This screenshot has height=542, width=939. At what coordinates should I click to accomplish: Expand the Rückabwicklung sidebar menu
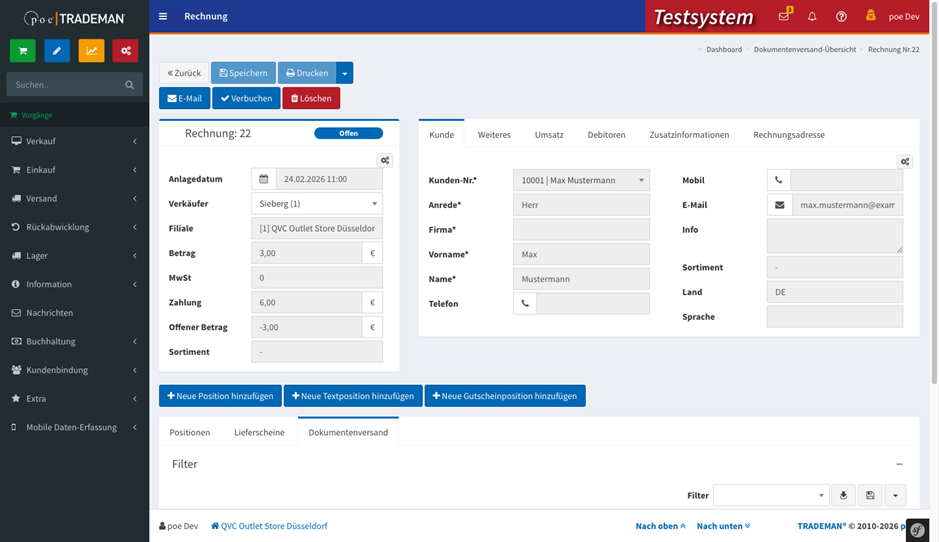[x=74, y=227]
